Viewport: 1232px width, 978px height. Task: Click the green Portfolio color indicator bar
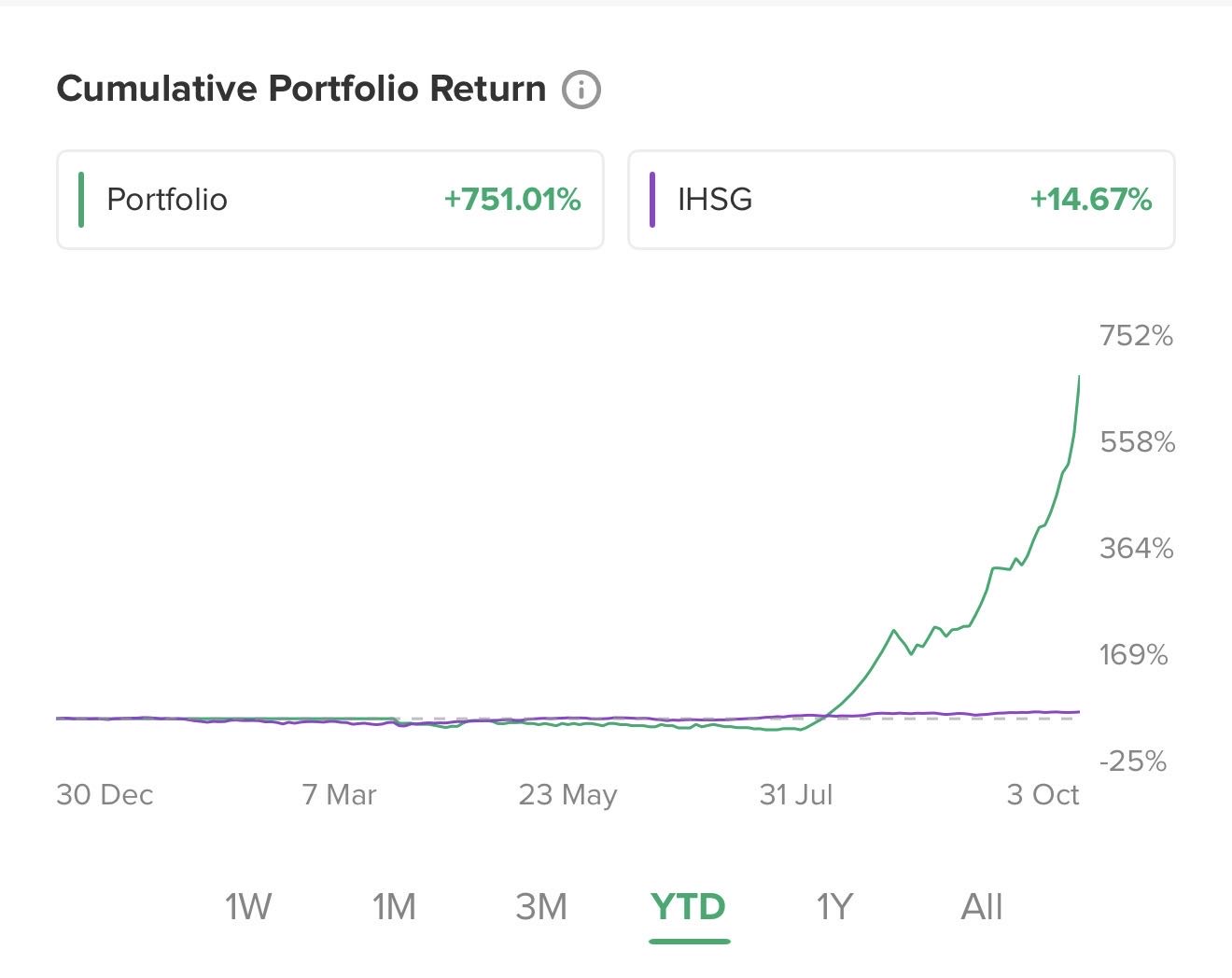pyautogui.click(x=81, y=200)
